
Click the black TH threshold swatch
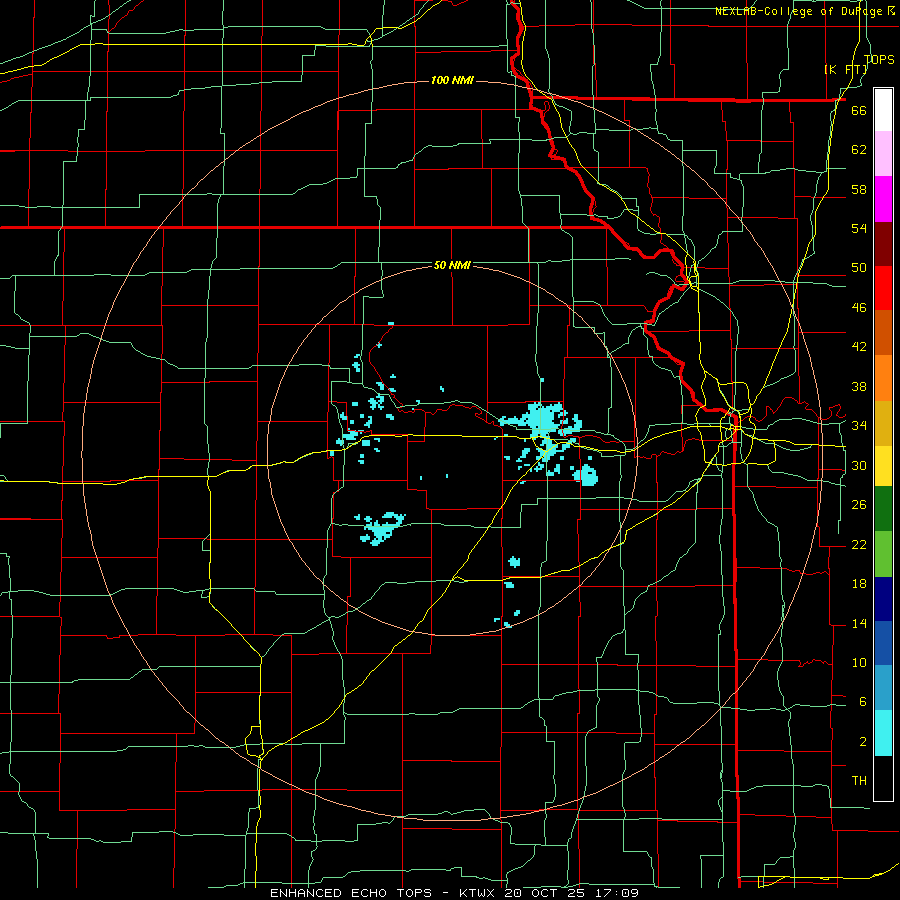point(883,778)
